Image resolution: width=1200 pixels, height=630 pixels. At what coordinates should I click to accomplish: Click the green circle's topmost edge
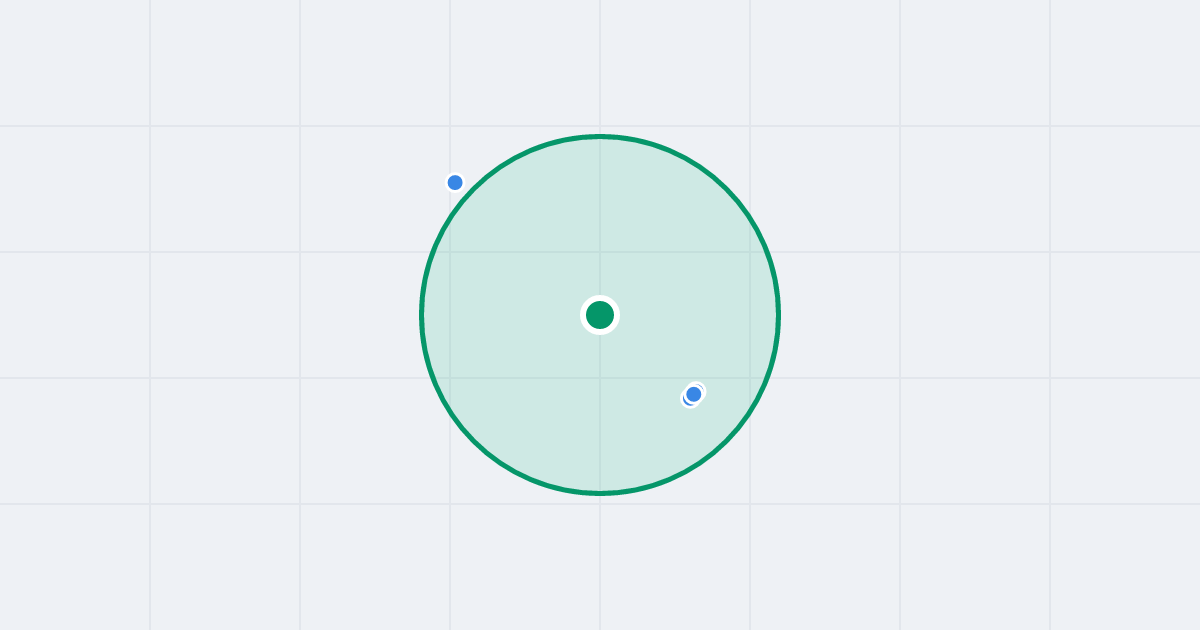tap(600, 136)
